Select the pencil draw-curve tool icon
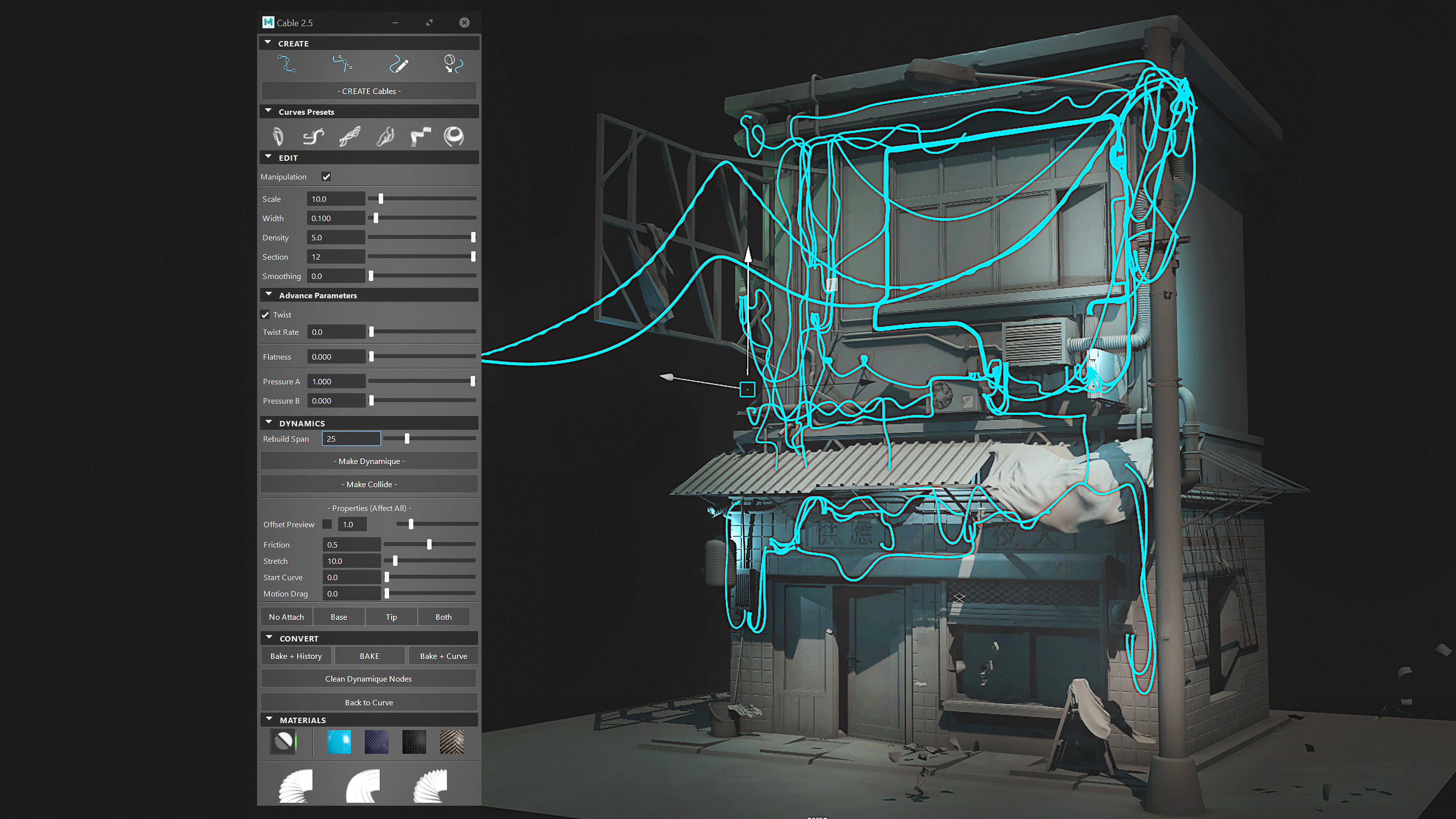This screenshot has width=1456, height=819. pyautogui.click(x=399, y=64)
